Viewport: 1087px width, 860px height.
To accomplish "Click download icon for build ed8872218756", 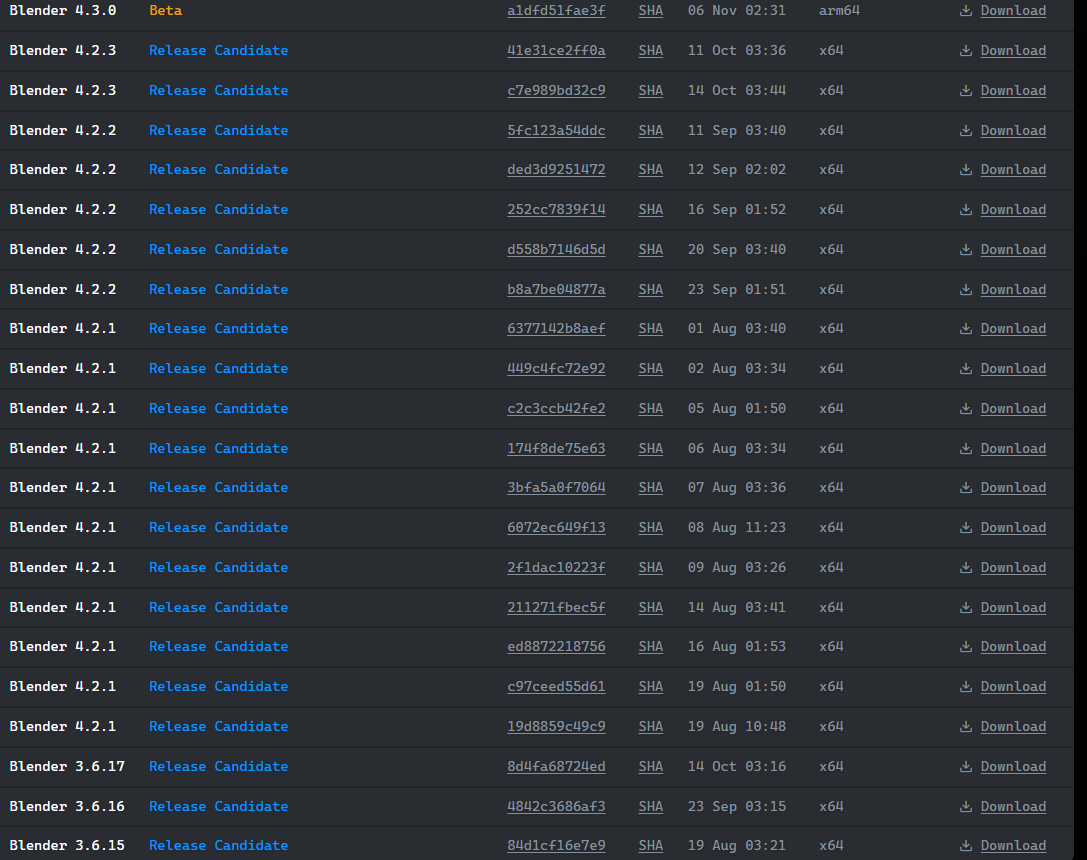I will tap(966, 647).
